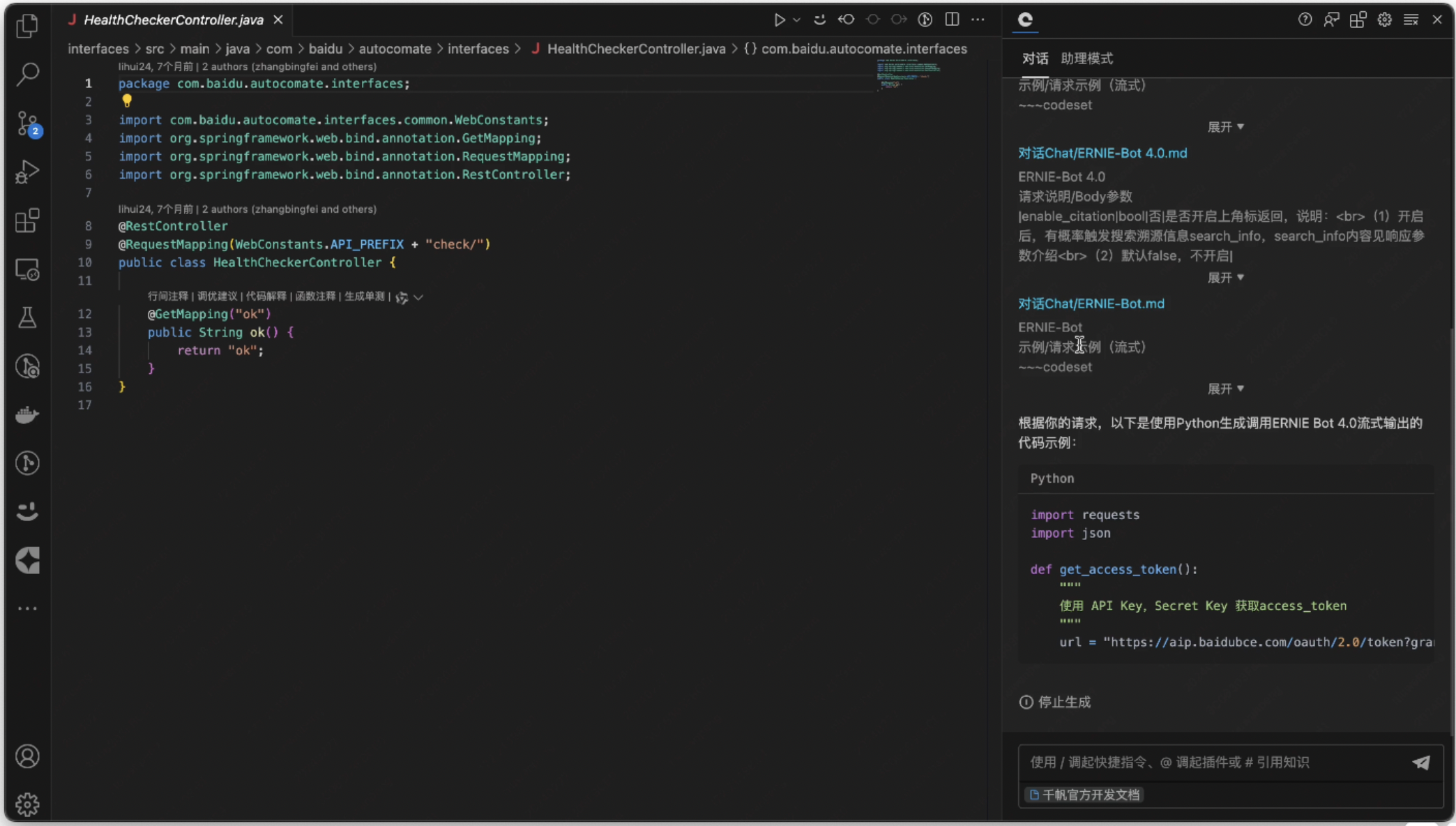Open the GitLens inspect view icon
Screen dimensions: 1456x826
27,366
